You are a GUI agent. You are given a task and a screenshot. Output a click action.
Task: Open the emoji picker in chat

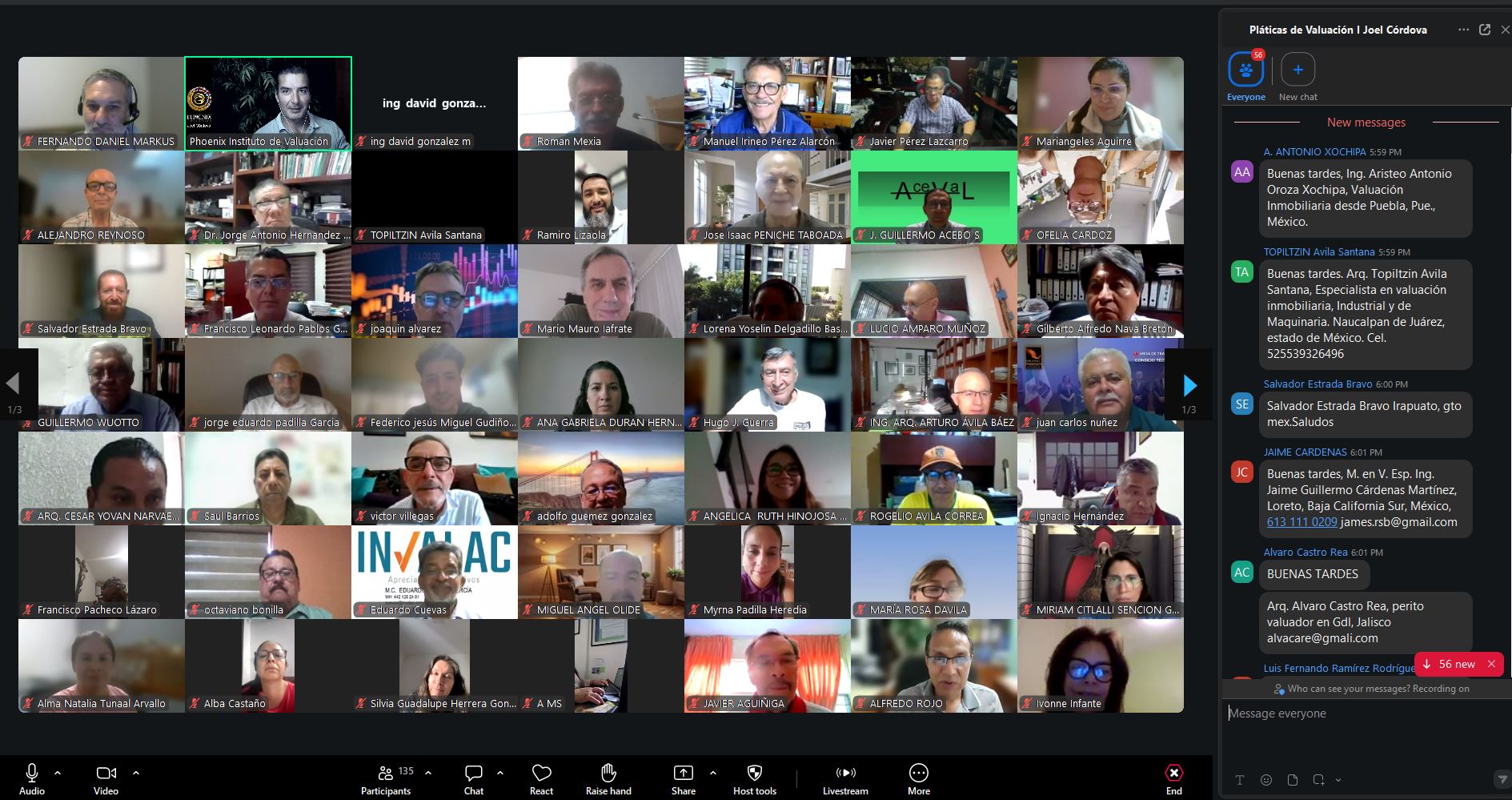pyautogui.click(x=1266, y=779)
